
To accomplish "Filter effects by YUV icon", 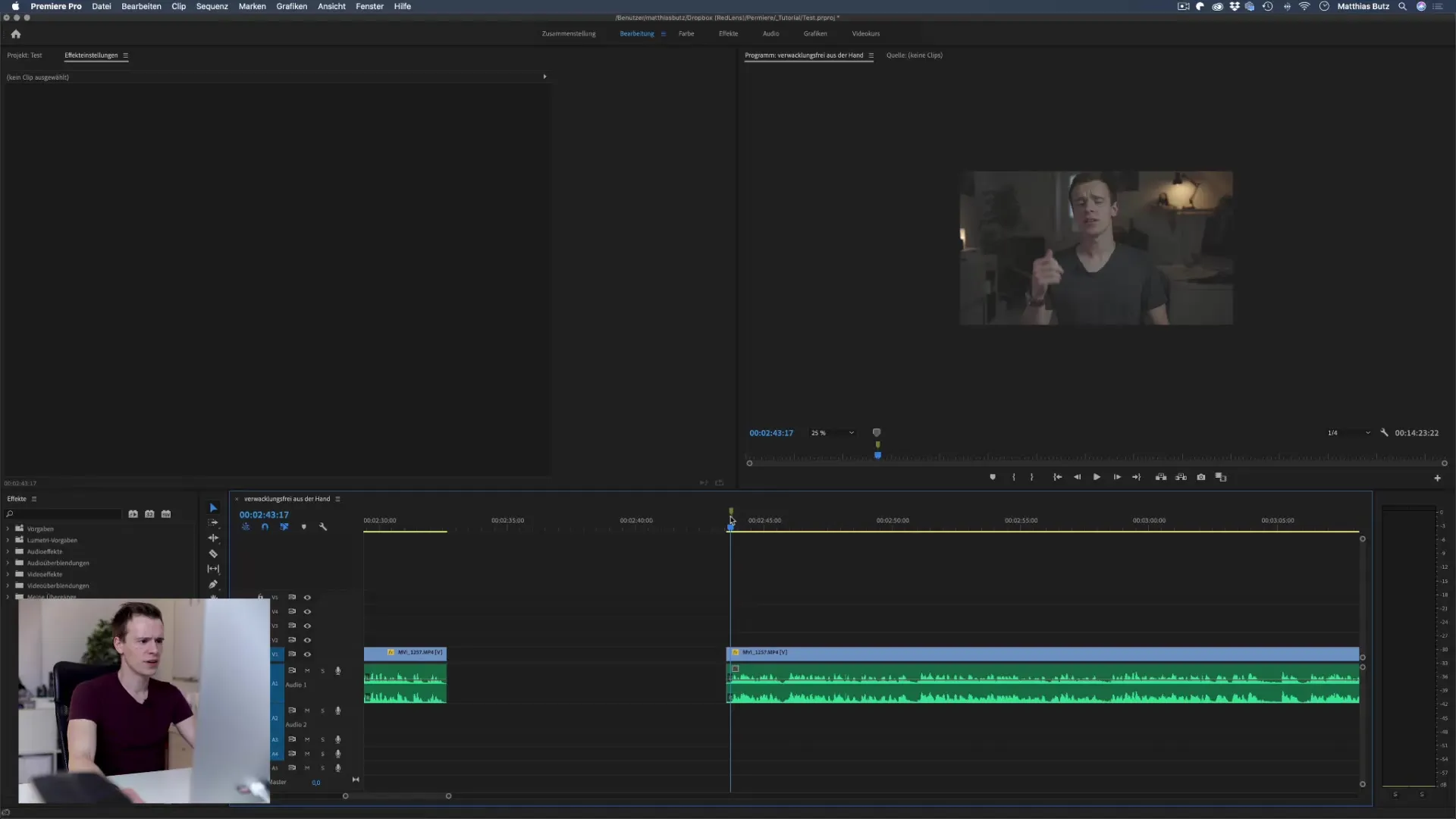I will 166,513.
